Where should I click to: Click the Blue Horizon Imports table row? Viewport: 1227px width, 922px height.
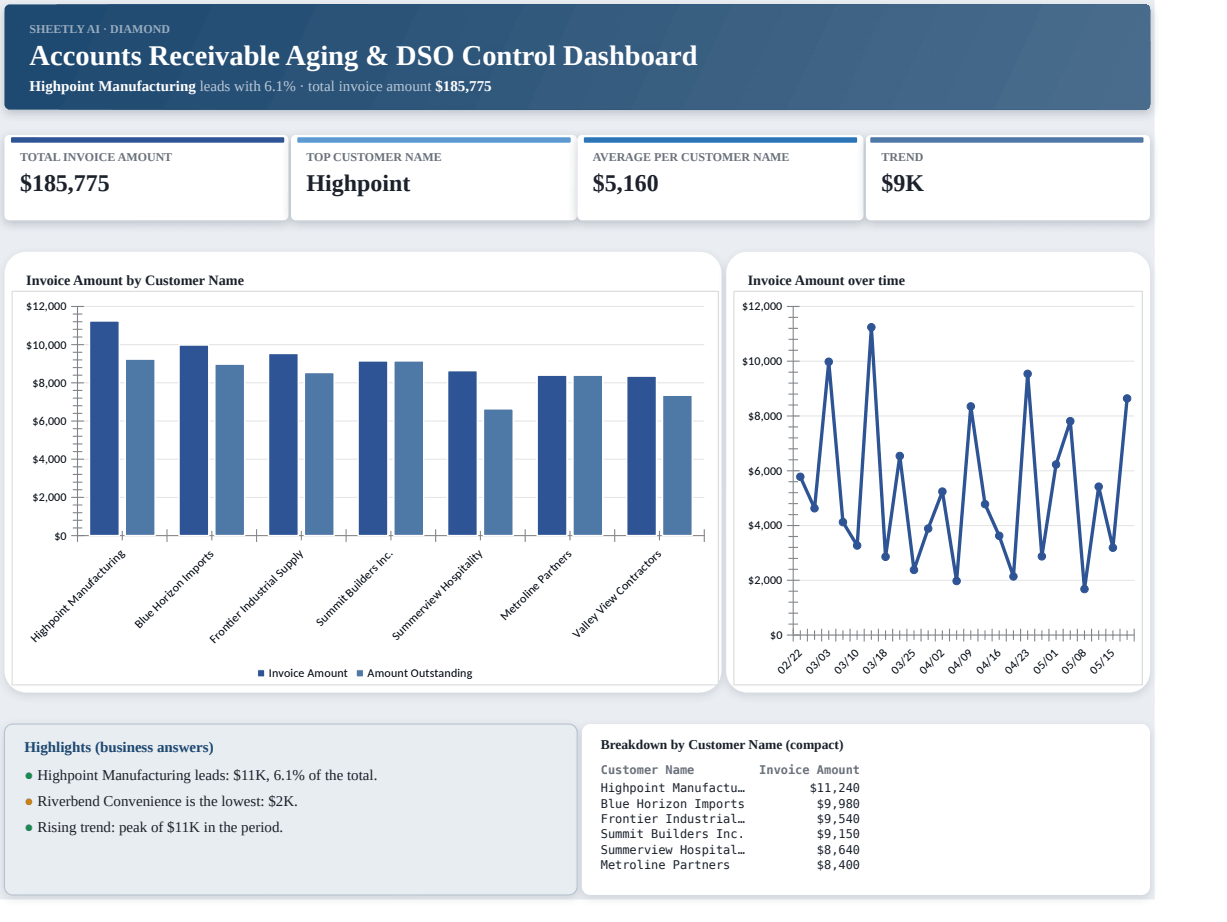[730, 804]
